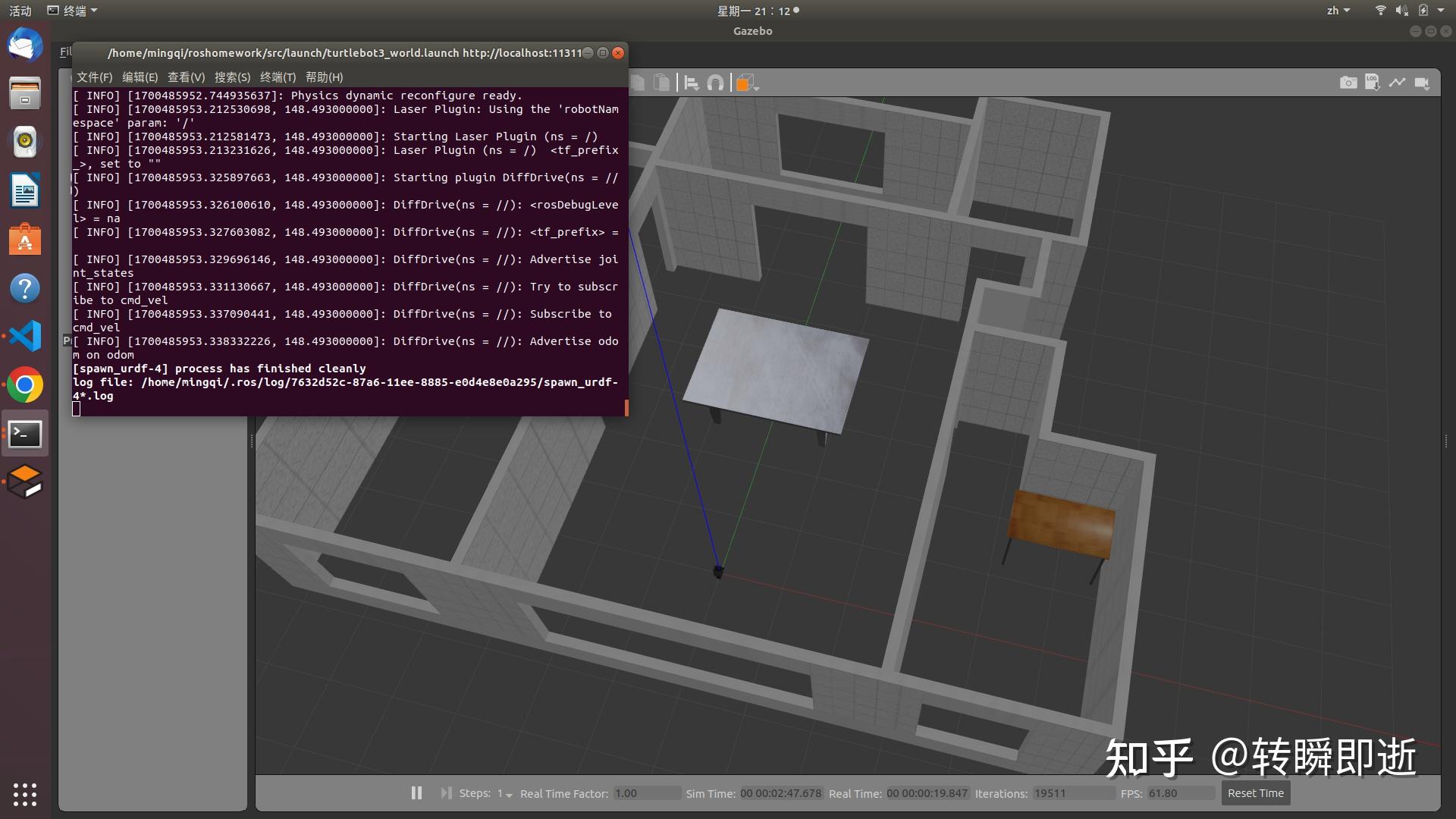Click the 活动 Activities button
1456x819 pixels.
point(20,11)
